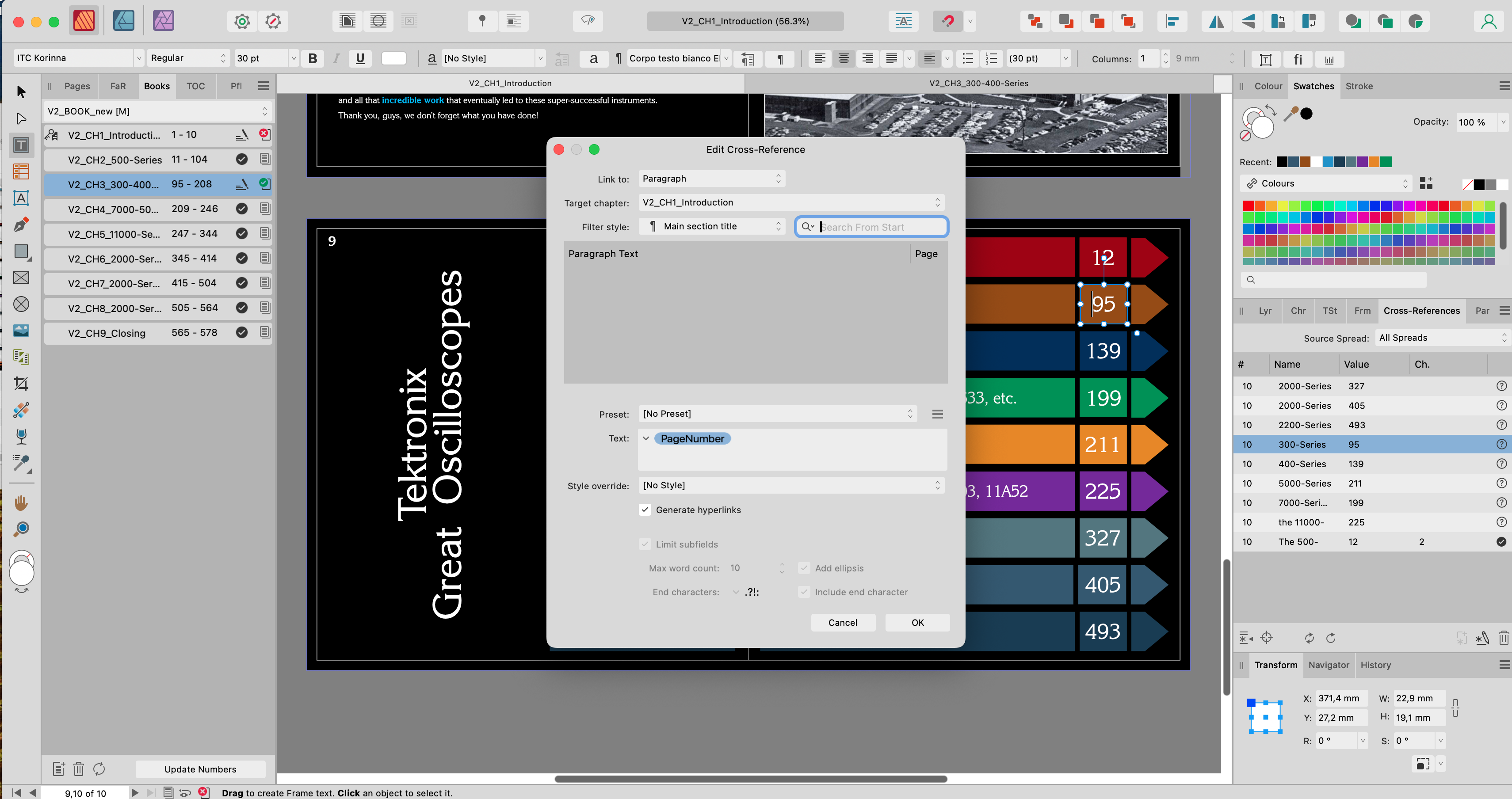Click the Opacity 100 % field
1512x799 pixels.
(x=1476, y=122)
